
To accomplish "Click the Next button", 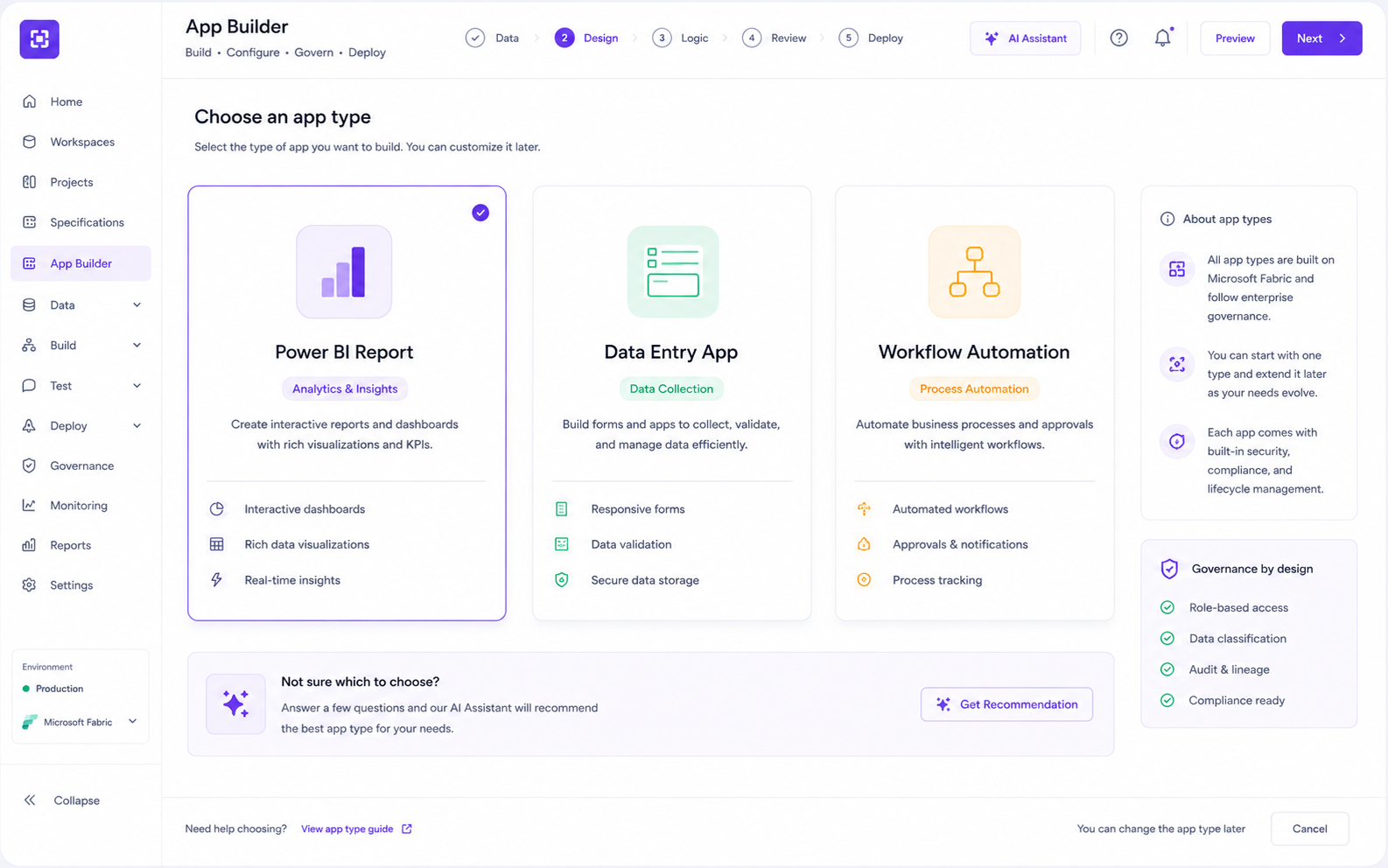I will click(1321, 38).
